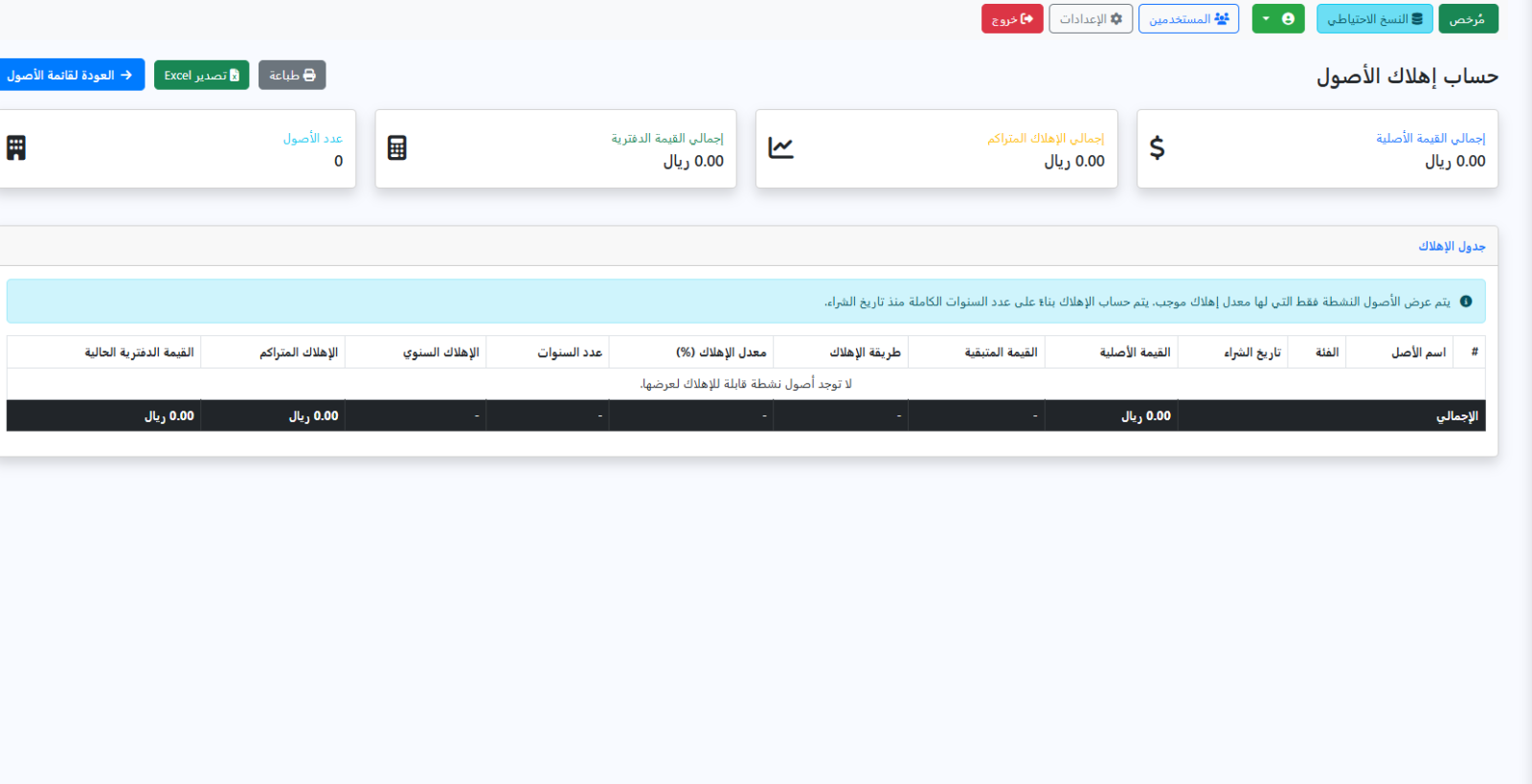Open the user account dropdown menu
The width and height of the screenshot is (1532, 784).
(1278, 19)
